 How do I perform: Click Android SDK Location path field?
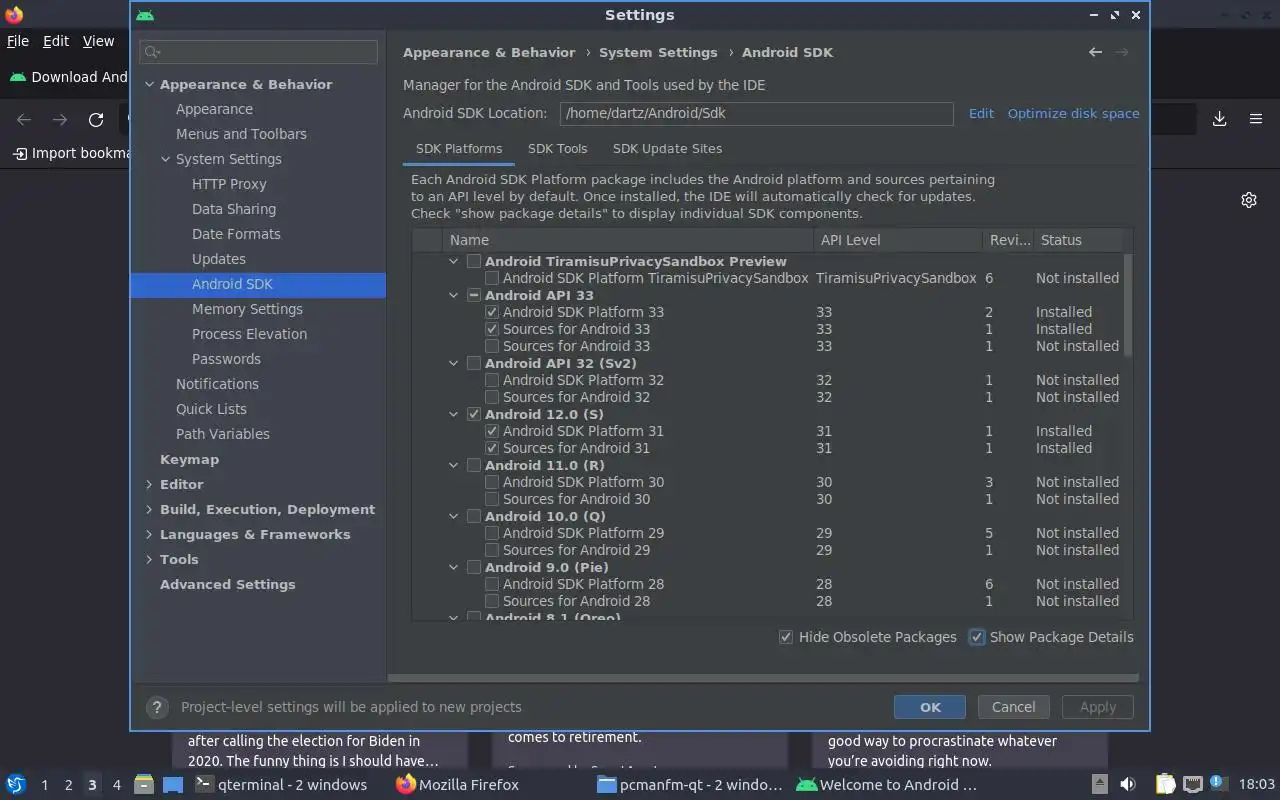point(756,113)
